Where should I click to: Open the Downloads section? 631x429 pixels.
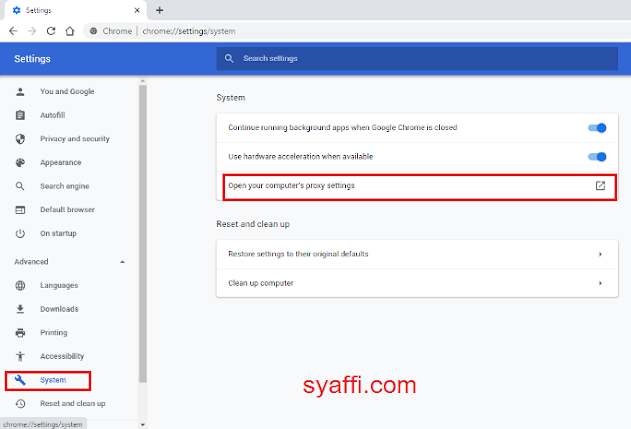point(59,309)
